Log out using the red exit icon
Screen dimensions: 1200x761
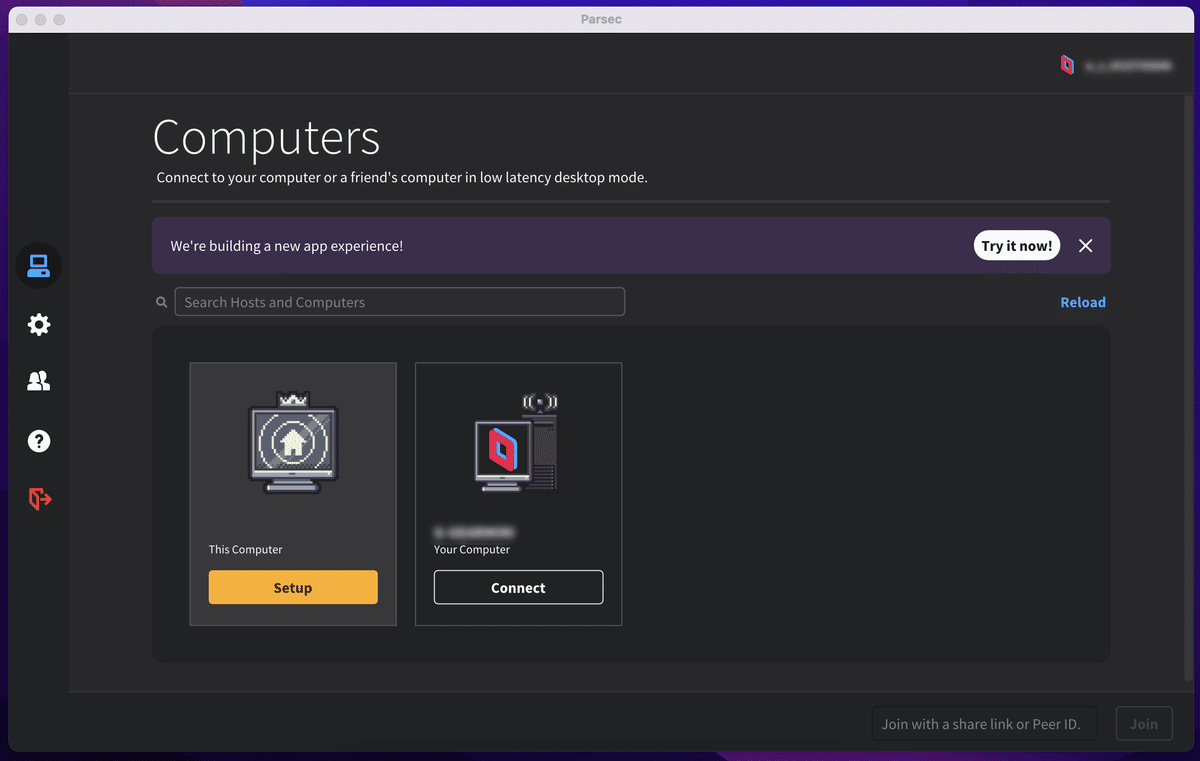(x=40, y=499)
